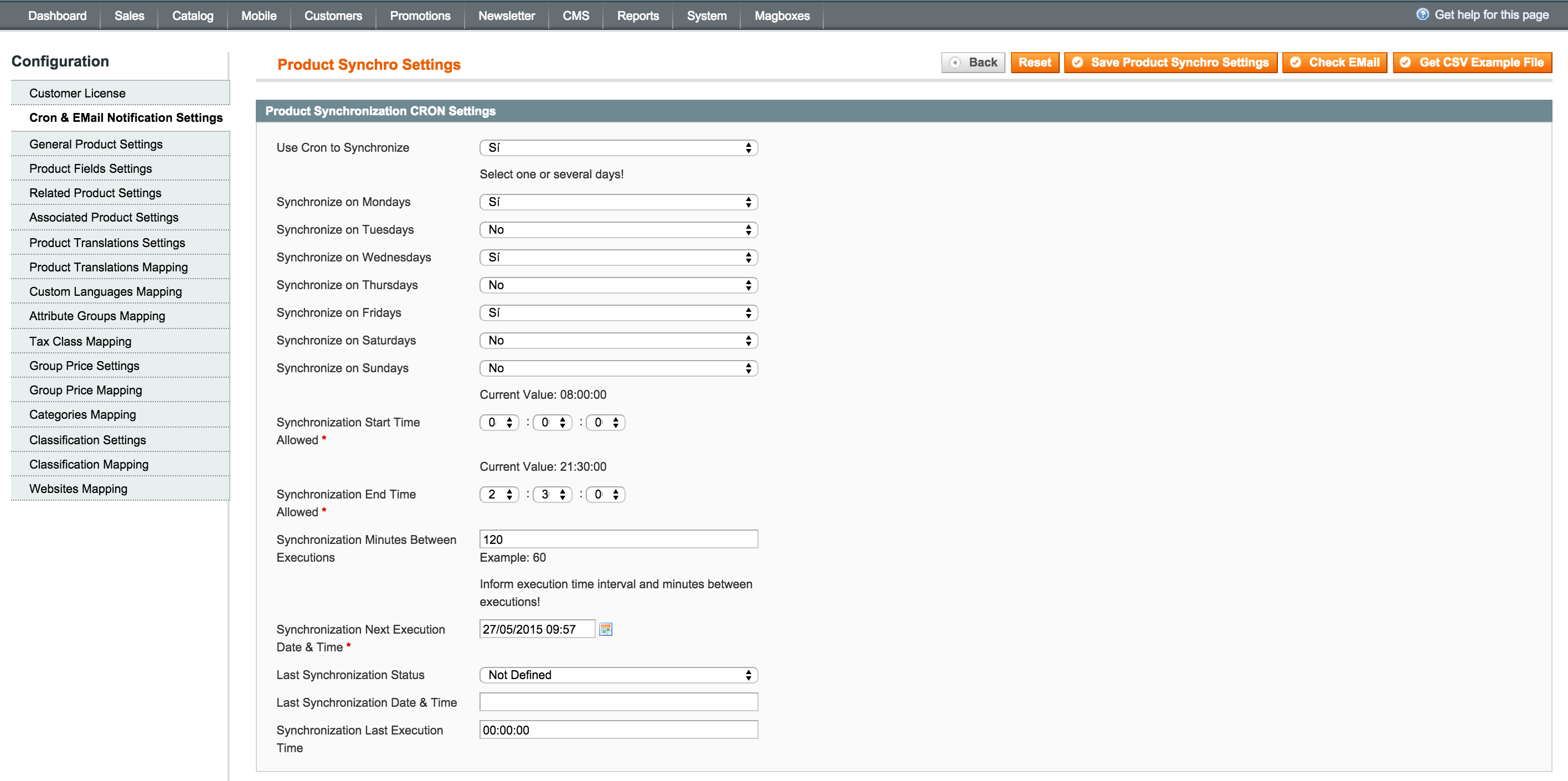Save Product Synchro Settings
This screenshot has height=781, width=1568.
coord(1170,62)
